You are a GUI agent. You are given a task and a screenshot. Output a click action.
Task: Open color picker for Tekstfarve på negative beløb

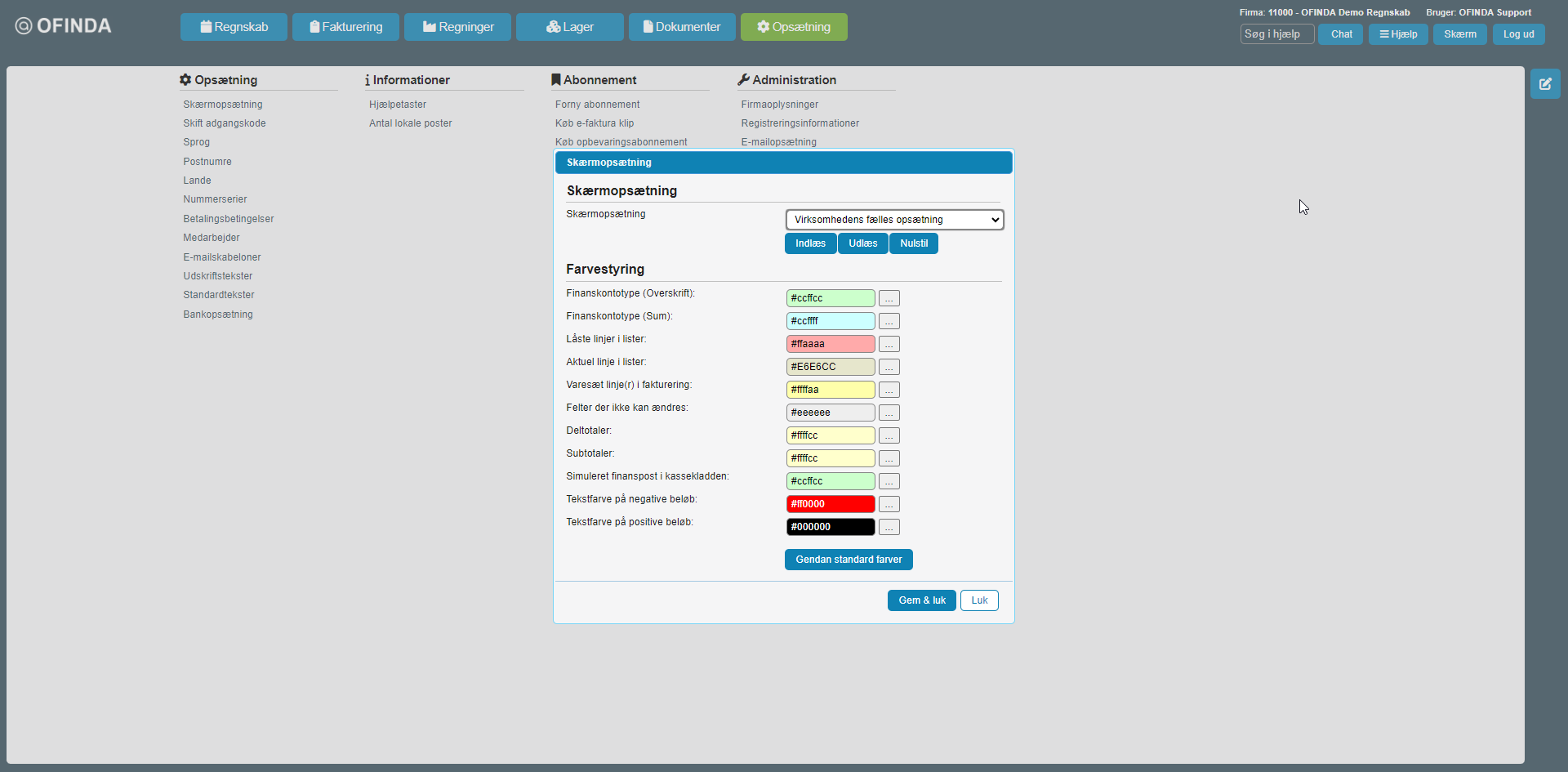pos(889,505)
